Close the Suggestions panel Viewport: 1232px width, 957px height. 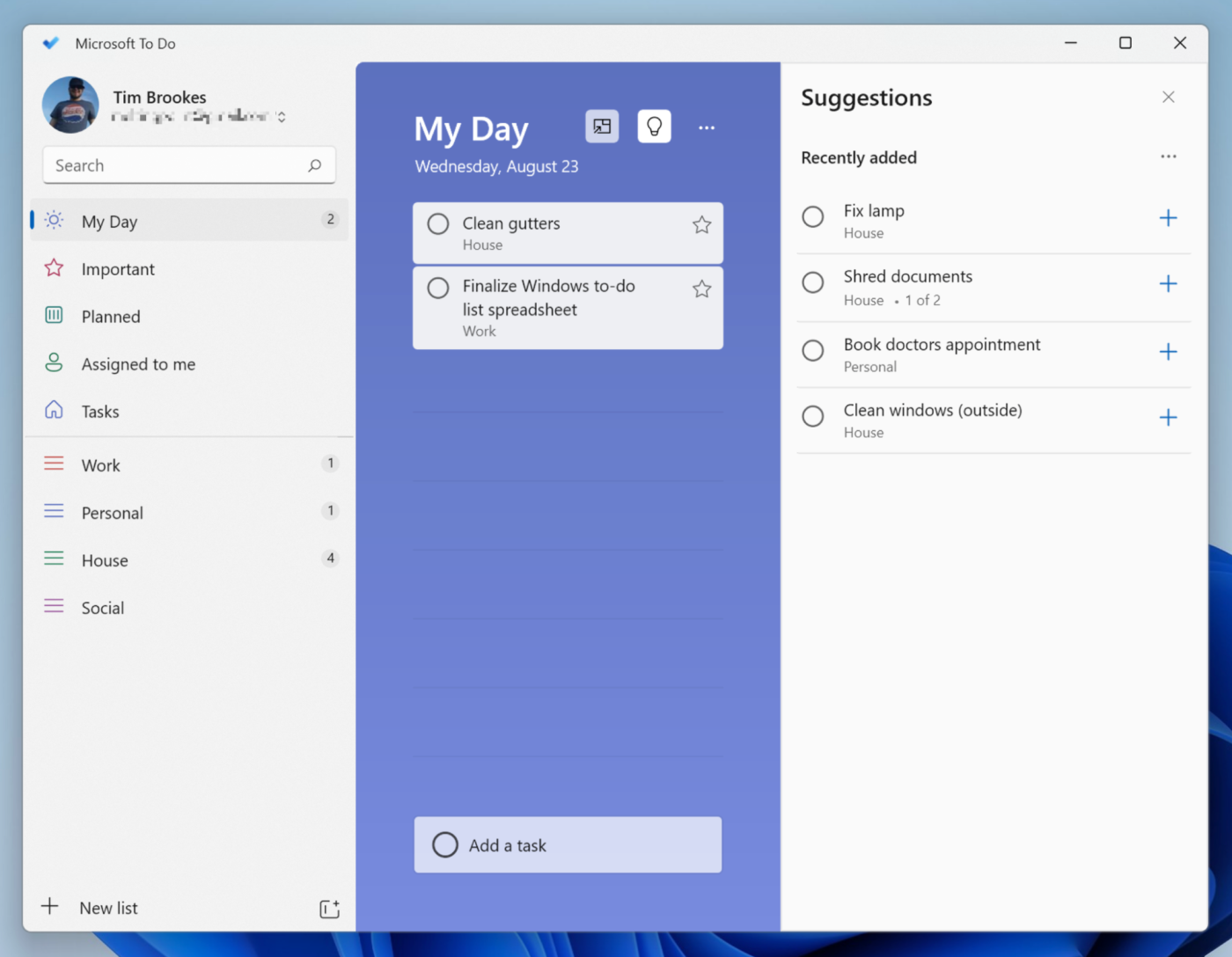(1168, 97)
